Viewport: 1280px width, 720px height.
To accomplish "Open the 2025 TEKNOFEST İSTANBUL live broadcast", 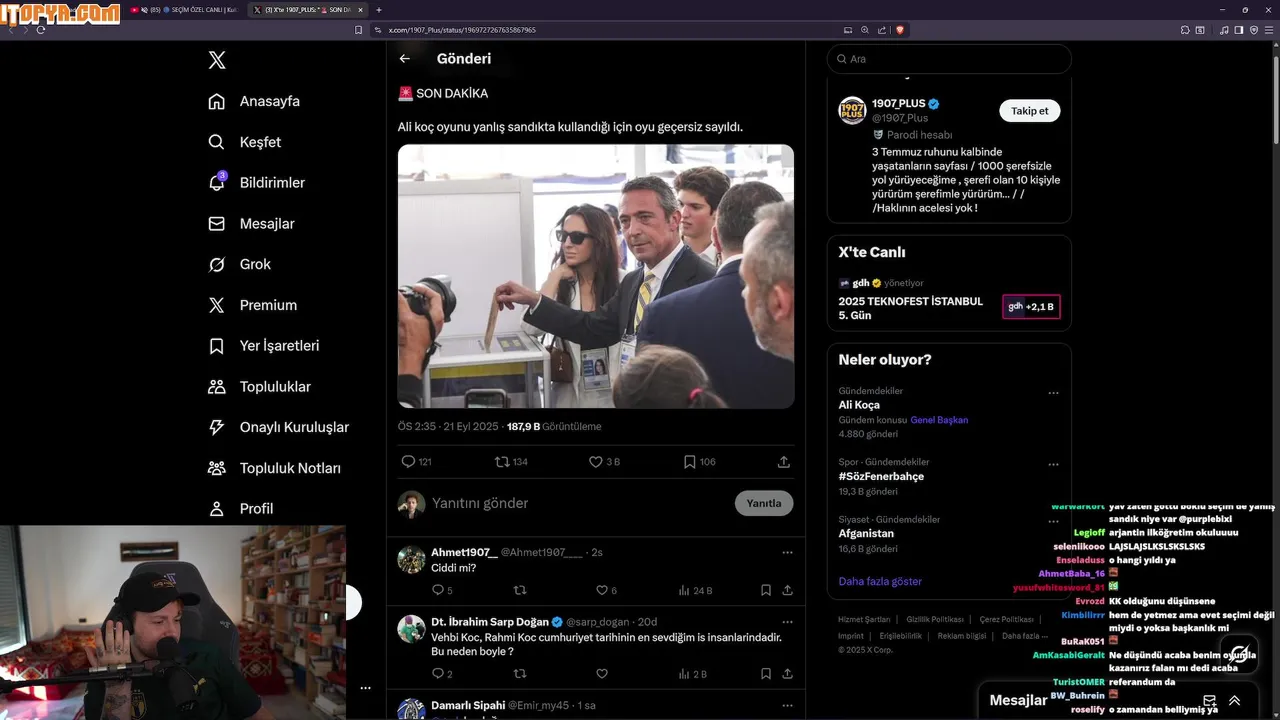I will click(911, 308).
